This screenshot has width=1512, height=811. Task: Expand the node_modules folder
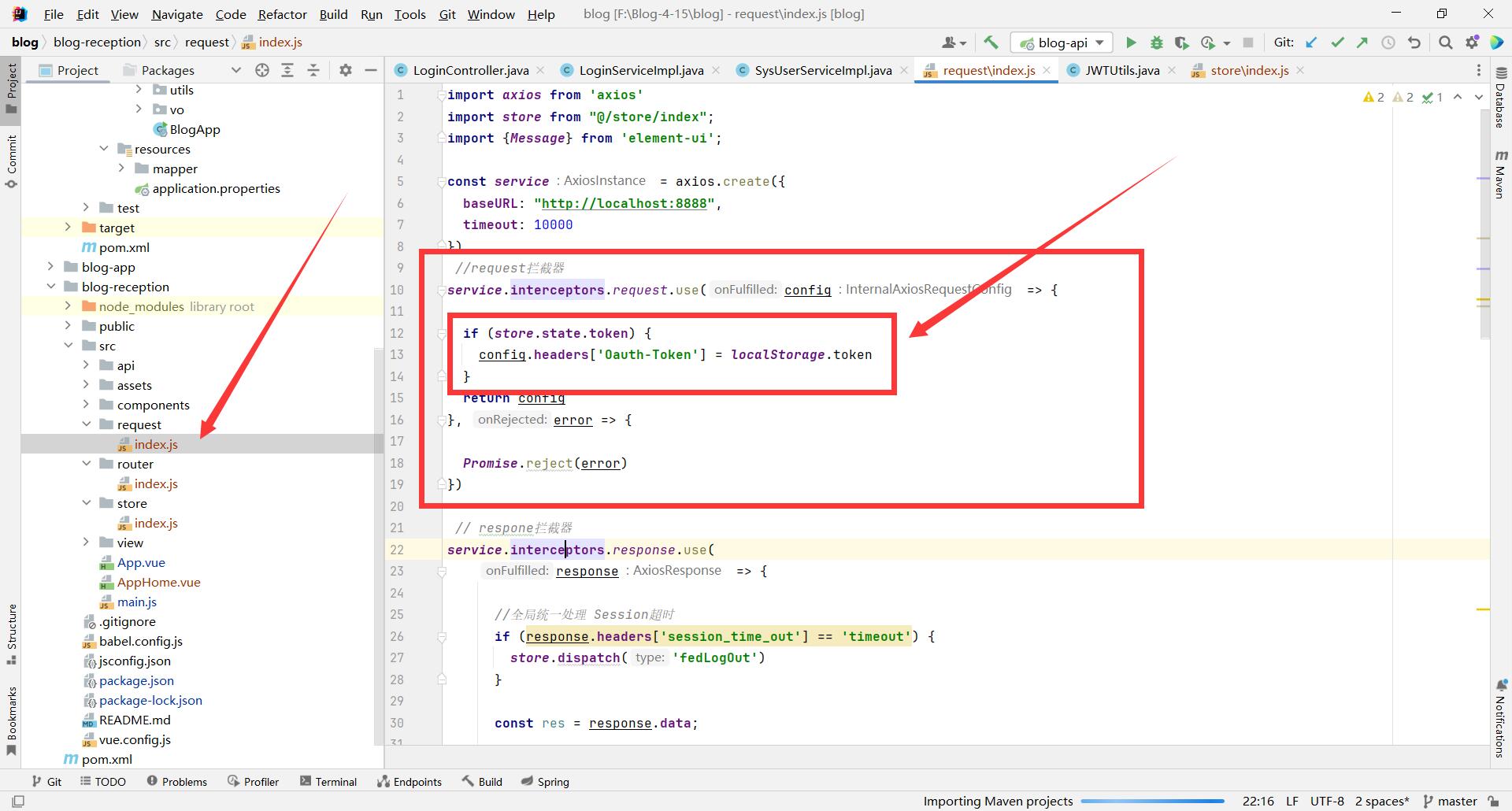(x=68, y=306)
